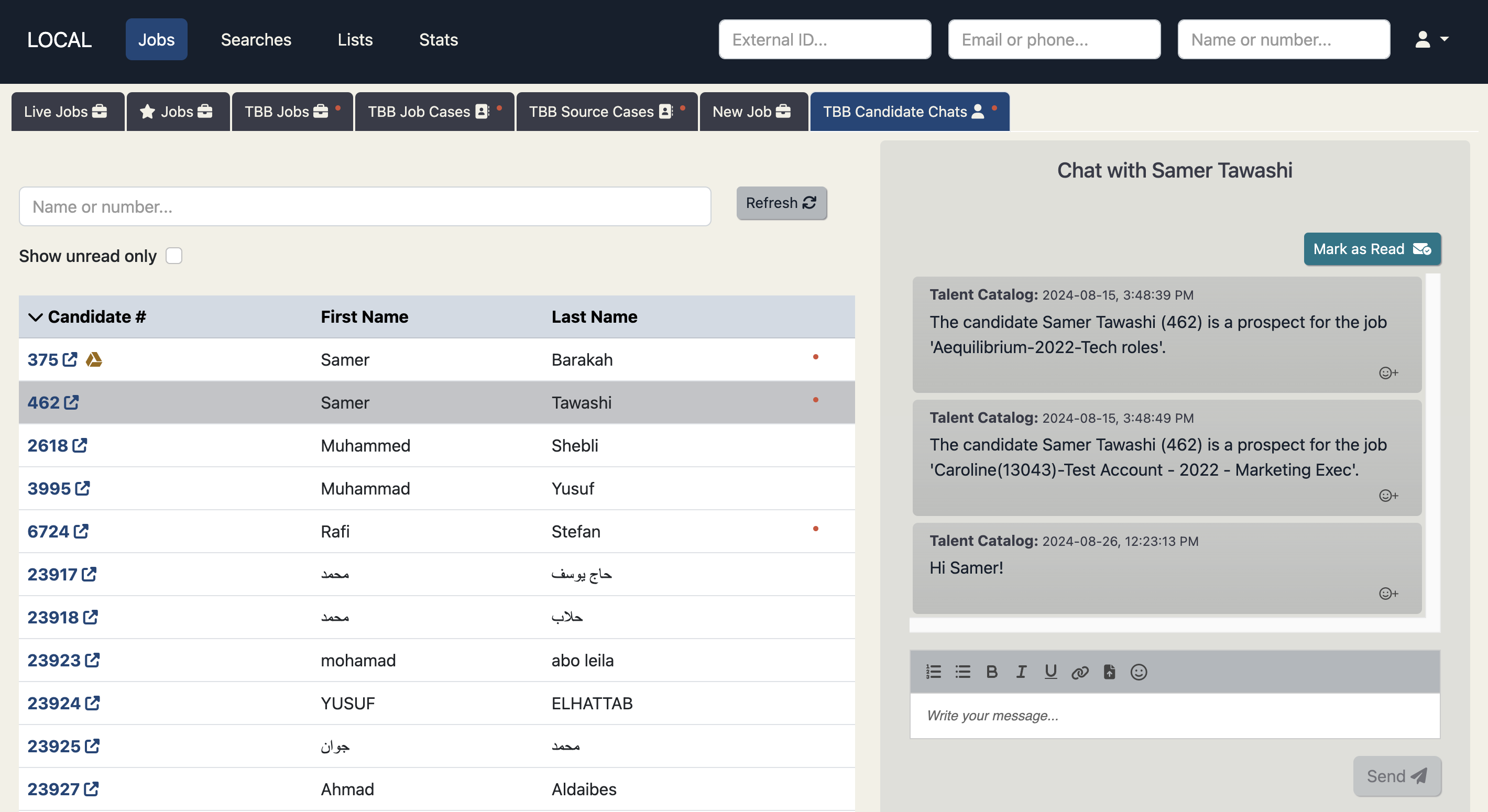The width and height of the screenshot is (1488, 812).
Task: Apply italic formatting in the message toolbar
Action: click(x=1021, y=672)
